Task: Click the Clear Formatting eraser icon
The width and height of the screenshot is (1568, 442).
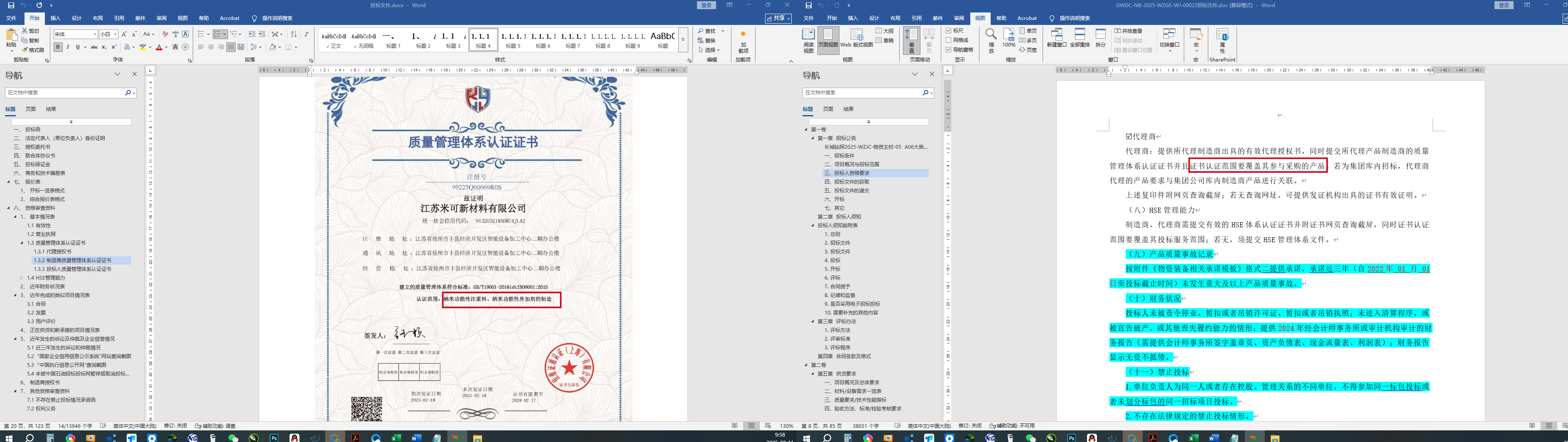Action: (166, 34)
